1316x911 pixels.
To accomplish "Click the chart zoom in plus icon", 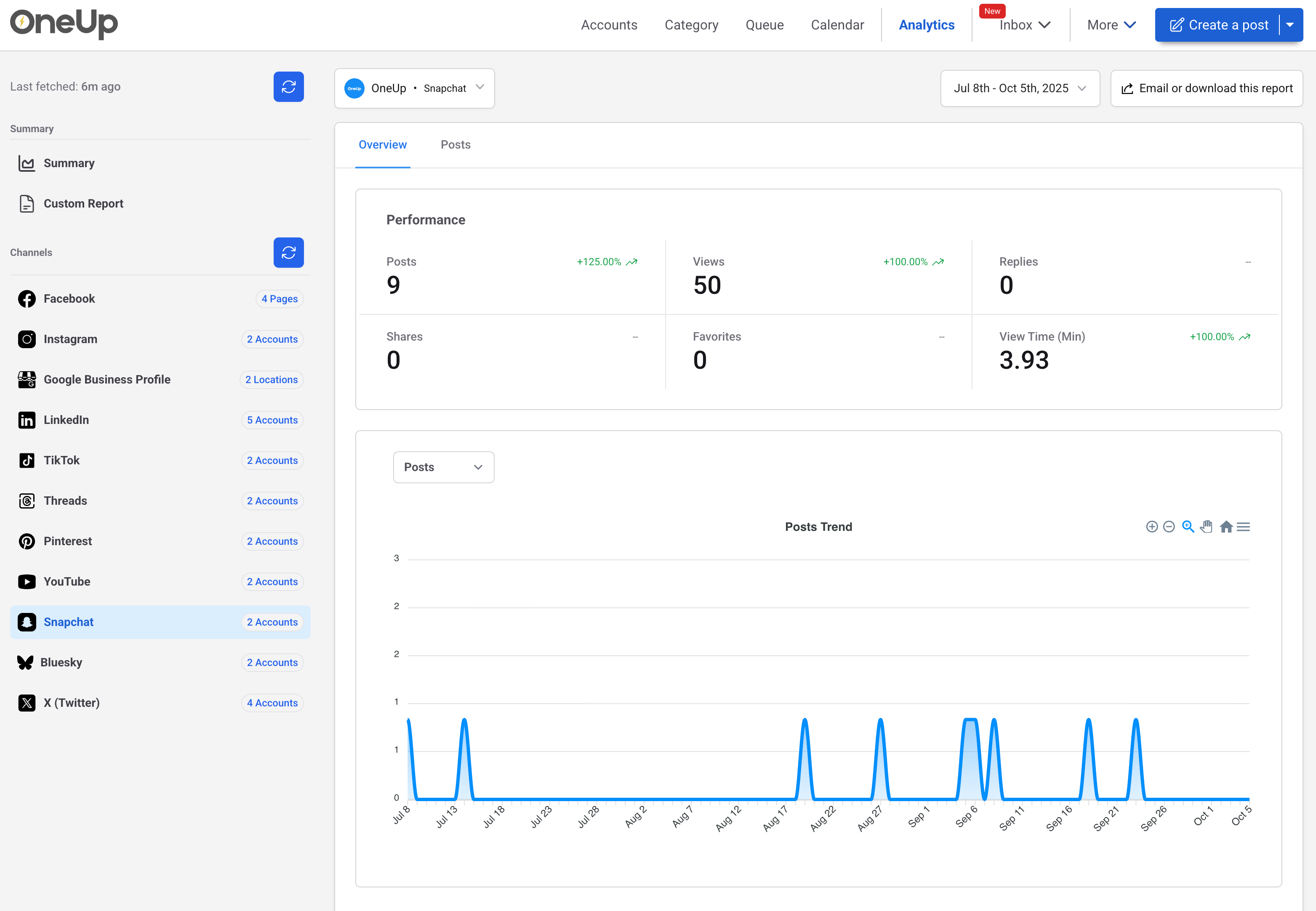I will pos(1152,527).
